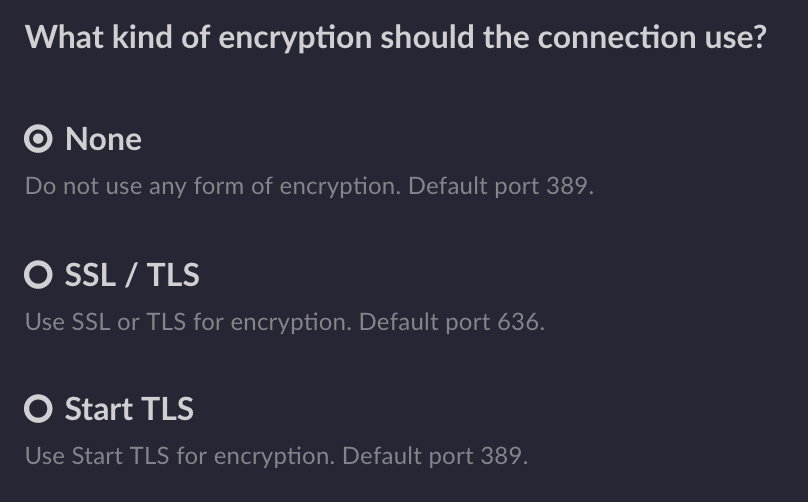Click the "Use Start TLS for encryption" description

pyautogui.click(x=180, y=457)
